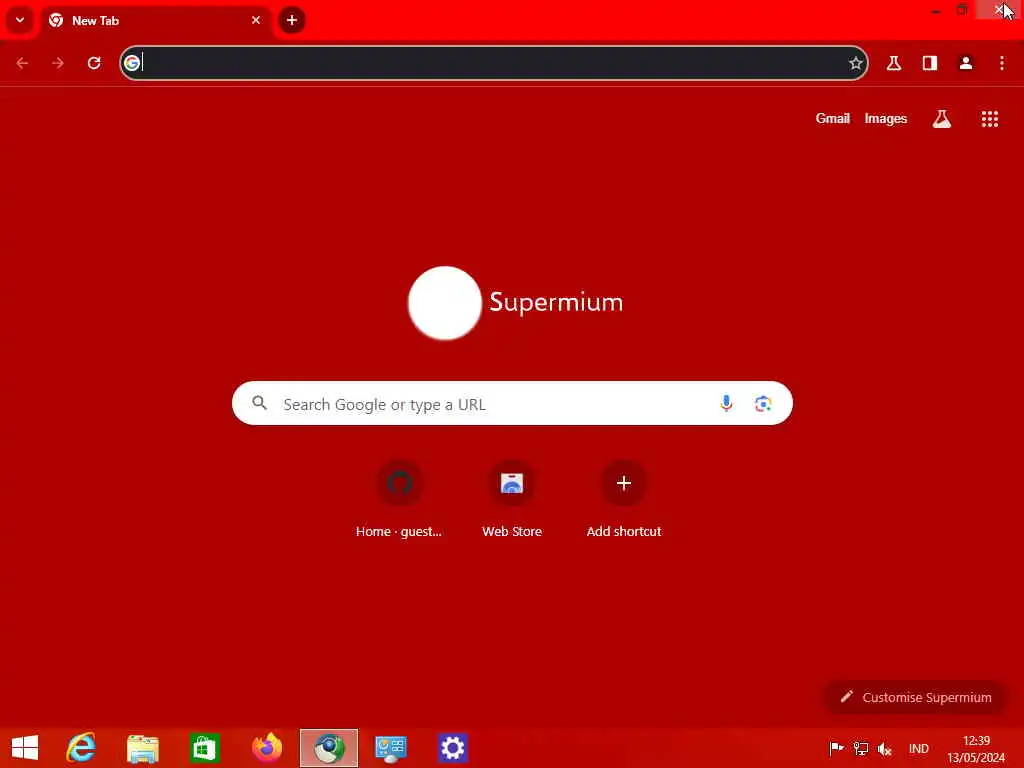Reload the page
The width and height of the screenshot is (1024, 768).
(x=94, y=63)
